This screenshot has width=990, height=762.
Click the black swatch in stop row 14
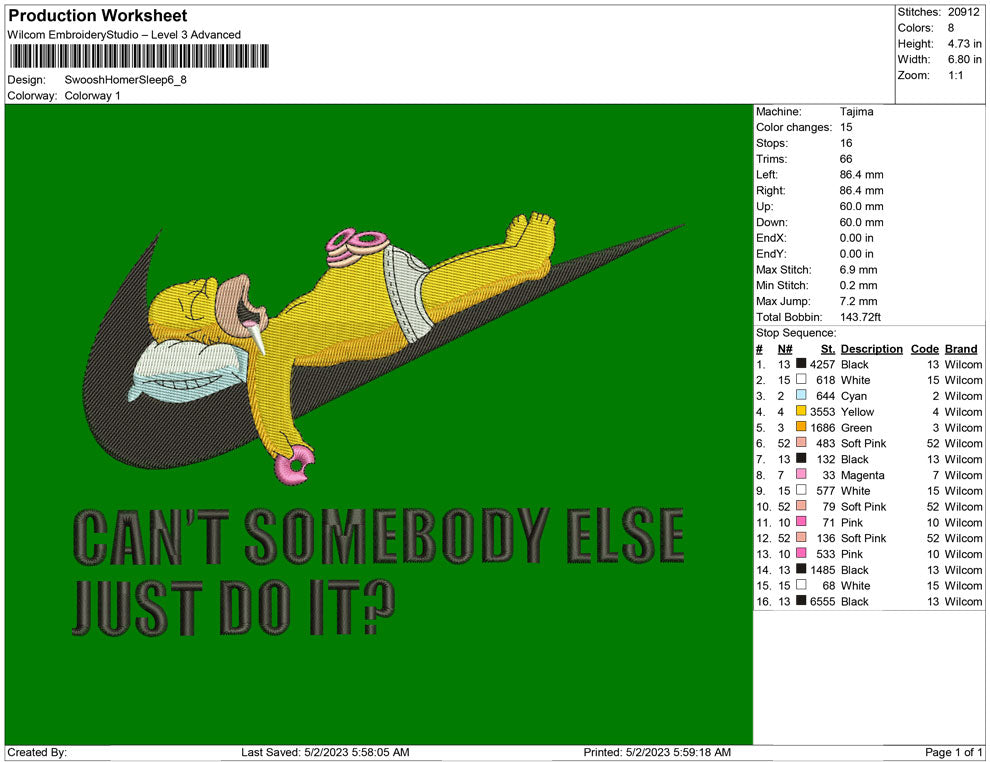[801, 568]
